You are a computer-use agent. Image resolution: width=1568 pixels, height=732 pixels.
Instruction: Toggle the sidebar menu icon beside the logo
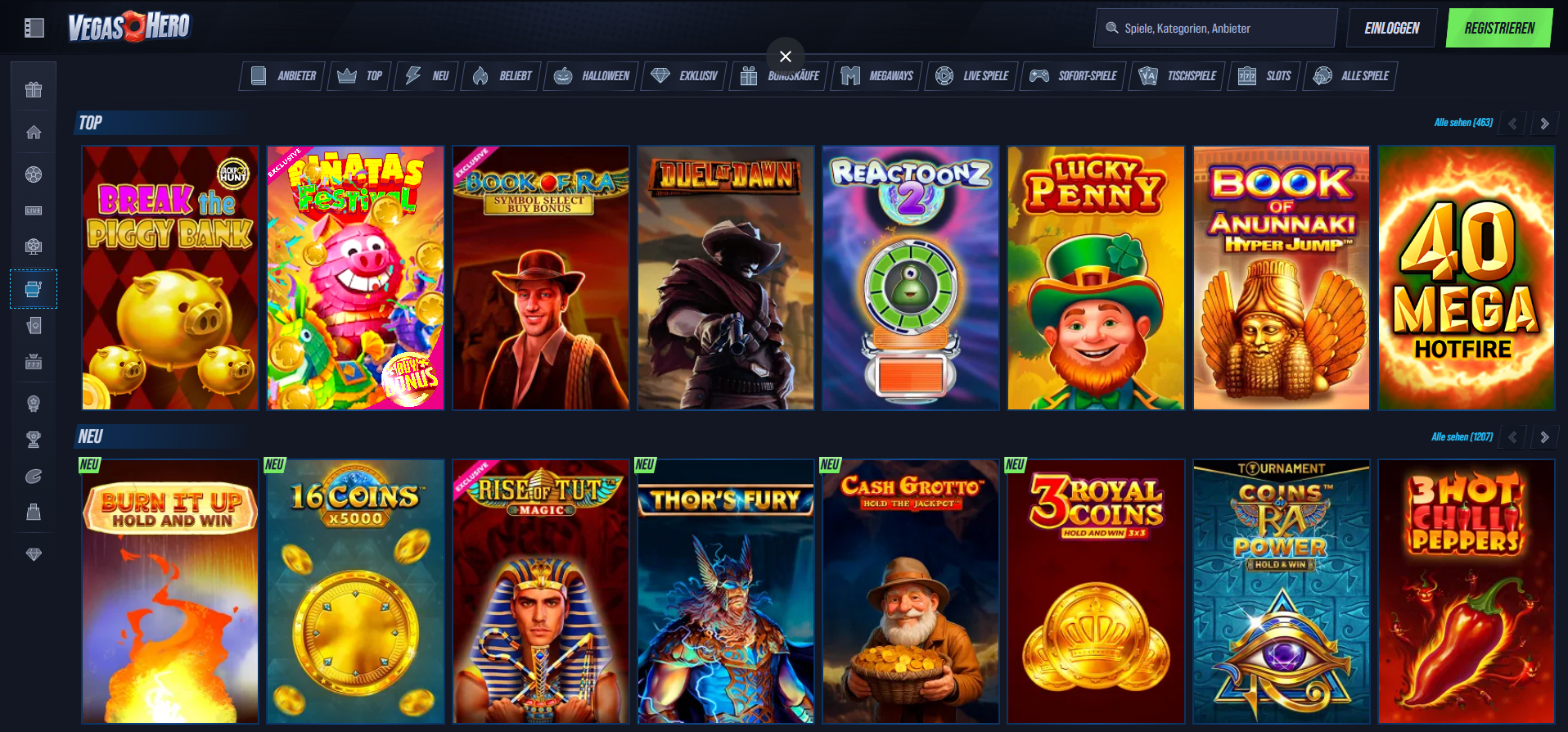[34, 28]
